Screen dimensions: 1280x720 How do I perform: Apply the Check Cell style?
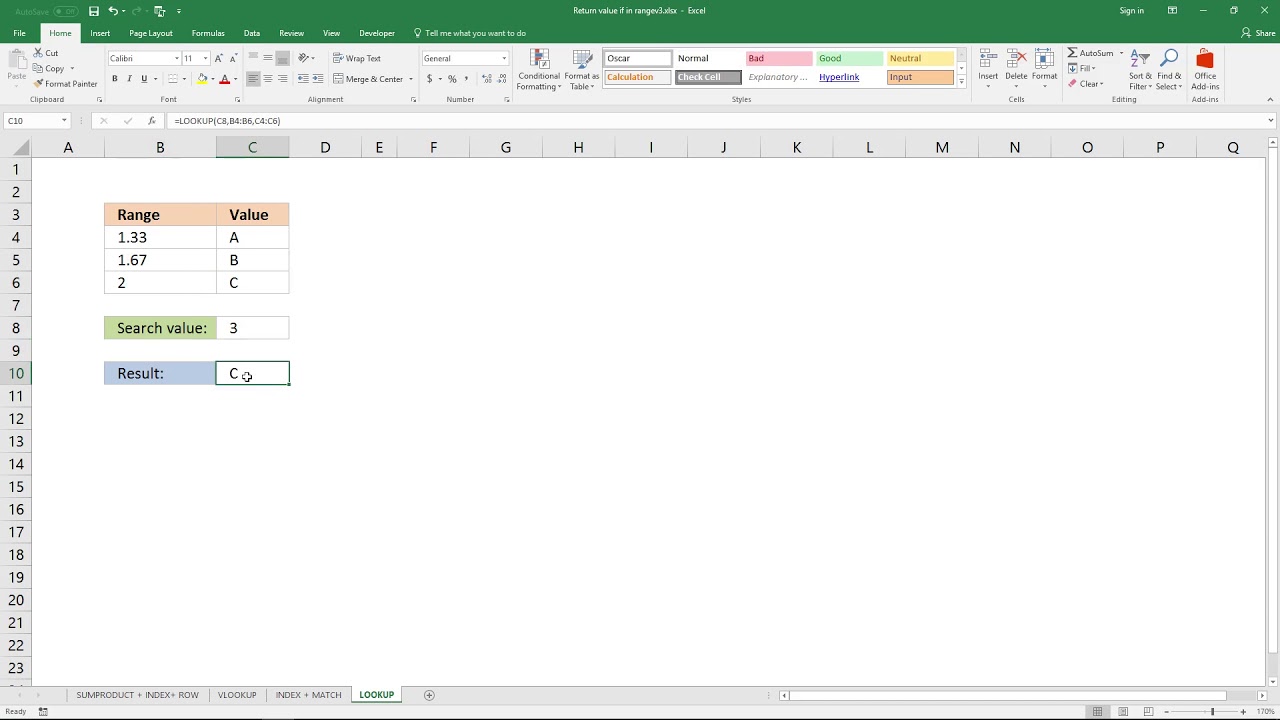[708, 77]
